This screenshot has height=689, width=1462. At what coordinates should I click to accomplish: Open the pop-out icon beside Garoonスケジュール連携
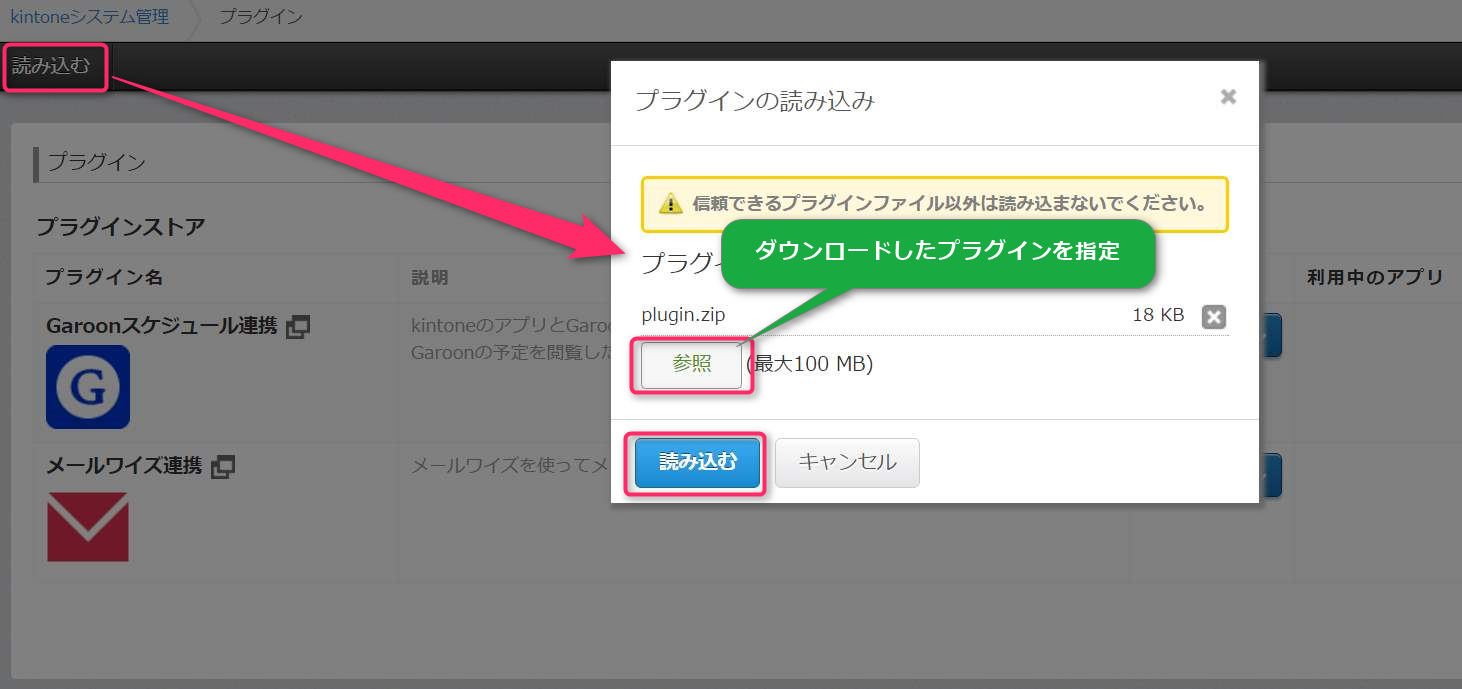click(298, 326)
